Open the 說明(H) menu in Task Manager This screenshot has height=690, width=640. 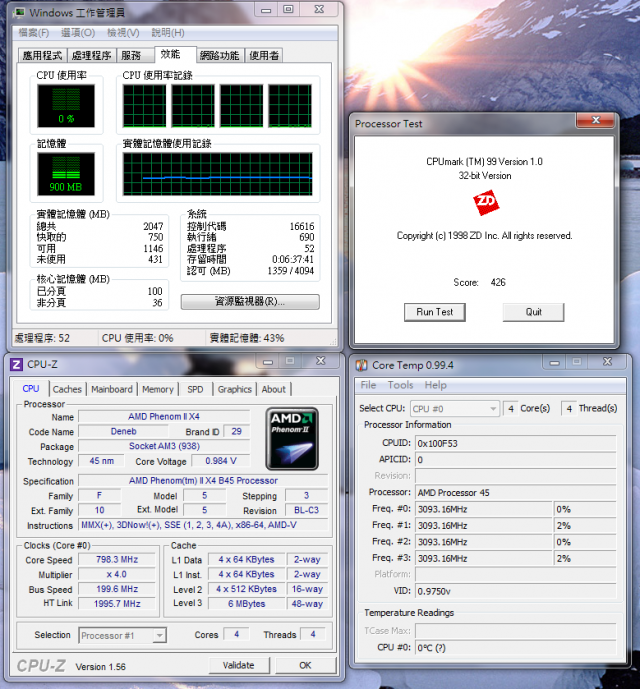[168, 33]
